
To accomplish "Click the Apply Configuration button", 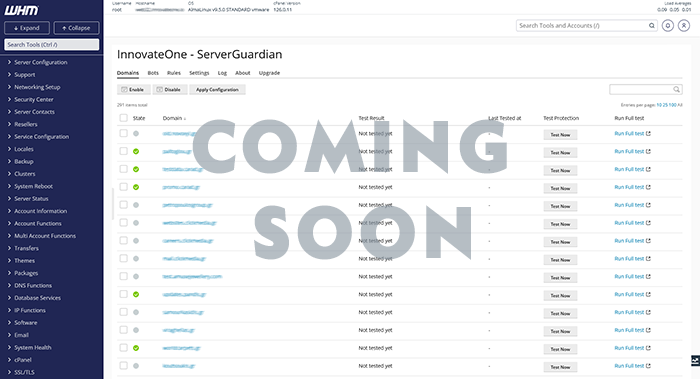I will click(217, 90).
